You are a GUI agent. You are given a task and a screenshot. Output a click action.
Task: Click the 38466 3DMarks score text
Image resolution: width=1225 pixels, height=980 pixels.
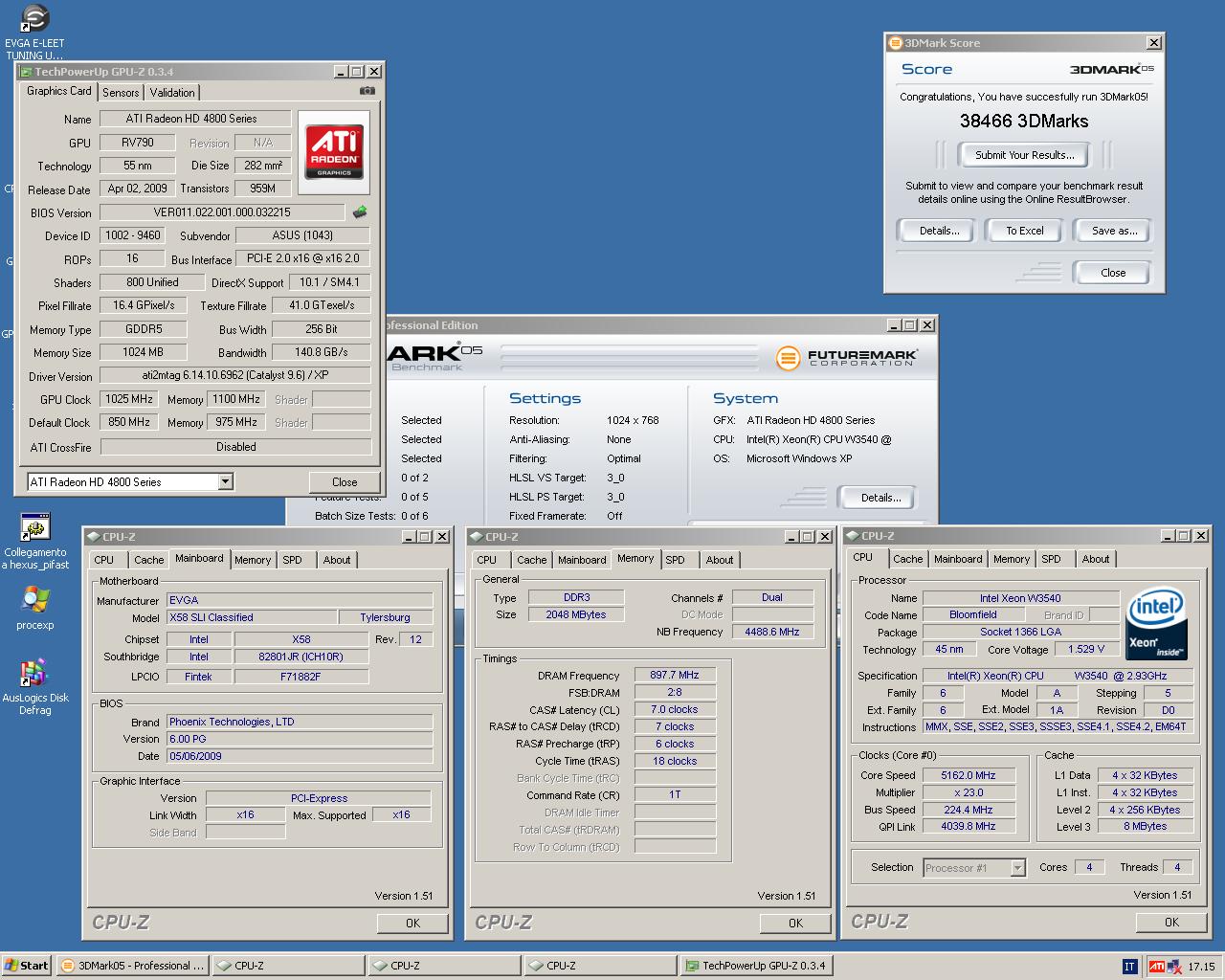point(1024,122)
